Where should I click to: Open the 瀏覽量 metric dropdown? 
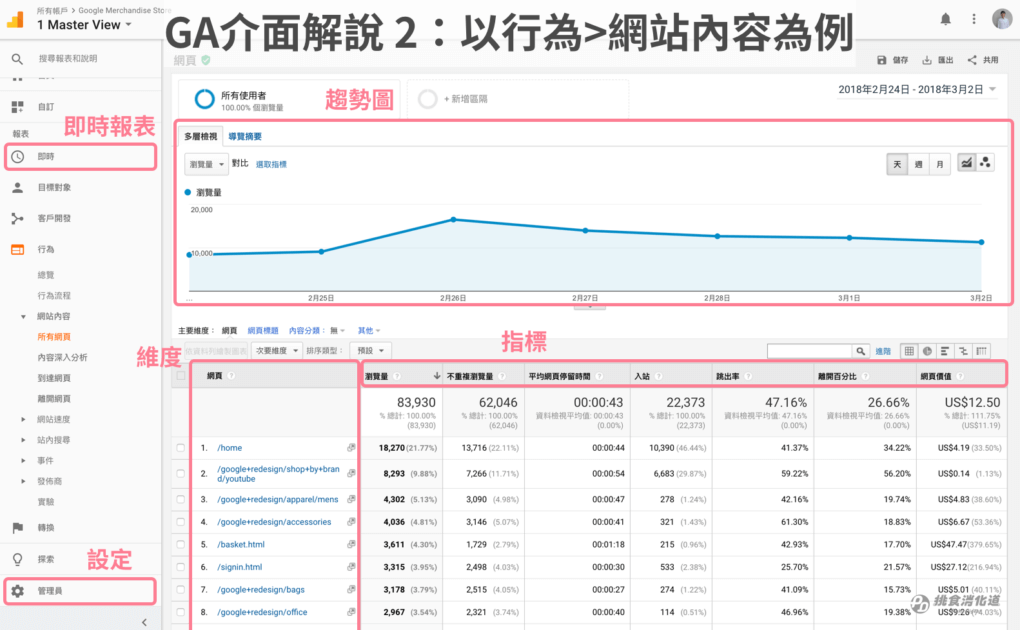pos(206,165)
